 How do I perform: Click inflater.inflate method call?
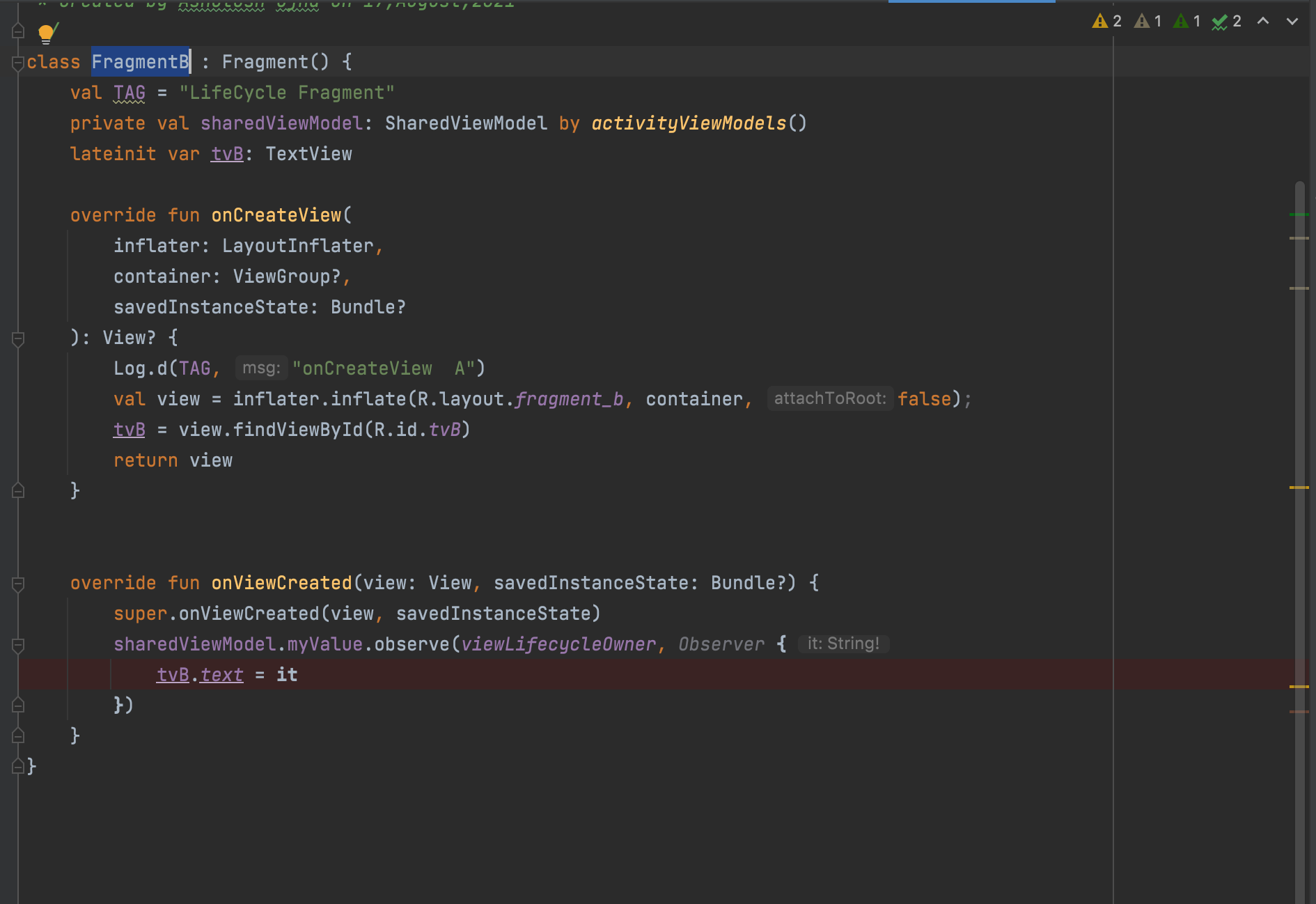320,399
